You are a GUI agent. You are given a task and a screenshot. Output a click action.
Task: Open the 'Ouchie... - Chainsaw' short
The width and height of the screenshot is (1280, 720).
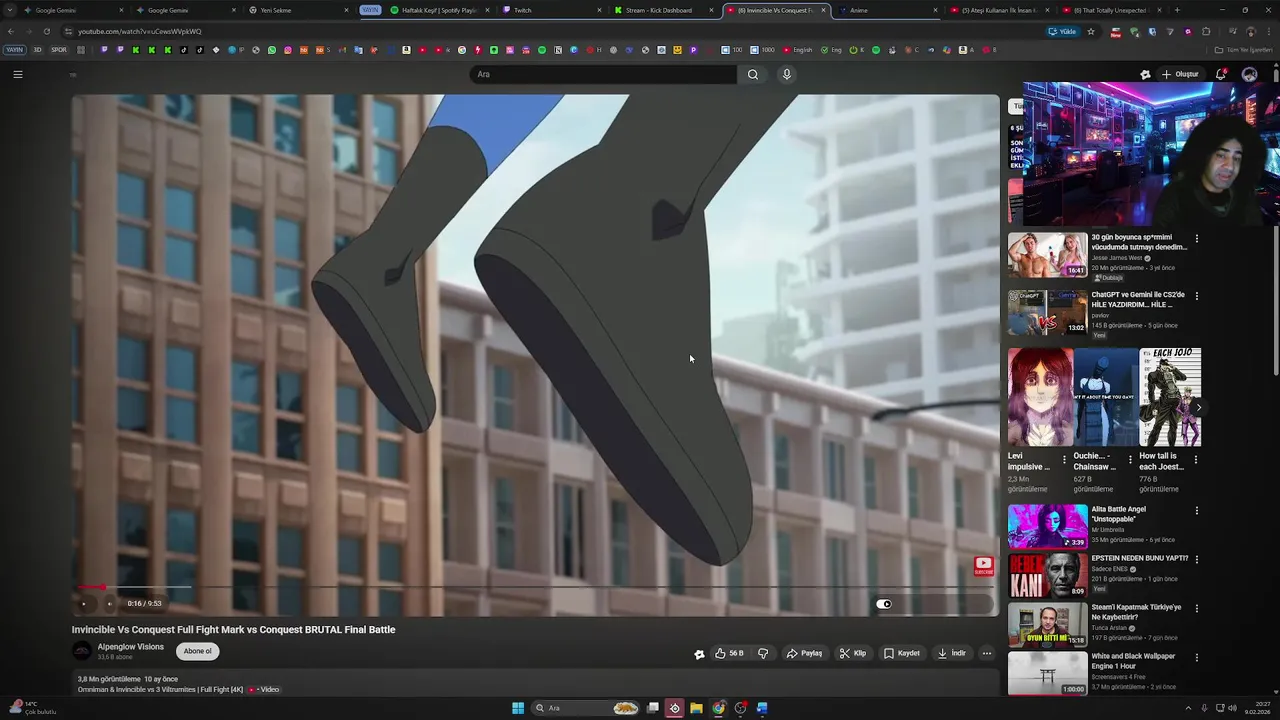(x=1106, y=397)
